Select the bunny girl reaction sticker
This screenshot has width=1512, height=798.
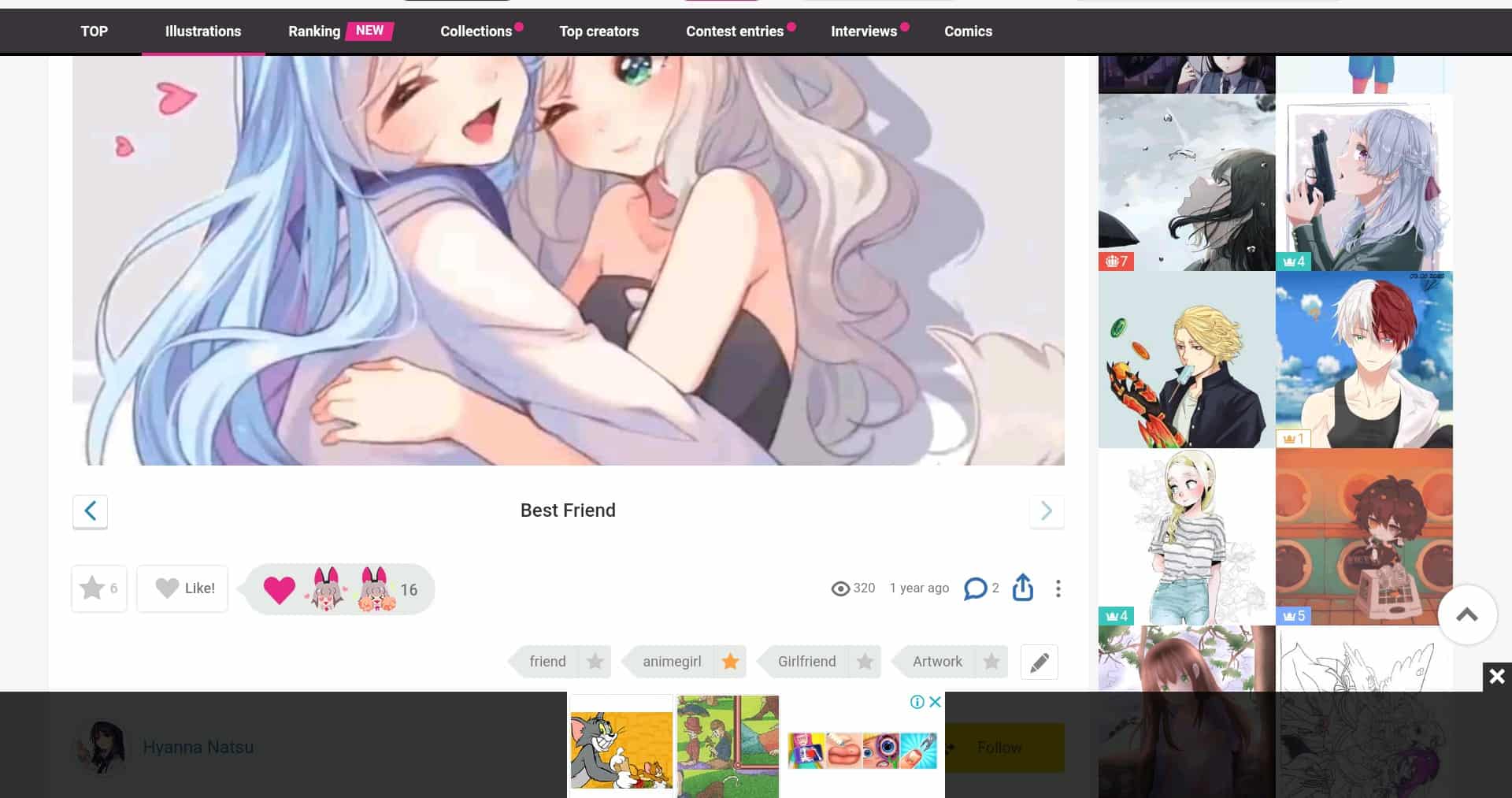(327, 589)
